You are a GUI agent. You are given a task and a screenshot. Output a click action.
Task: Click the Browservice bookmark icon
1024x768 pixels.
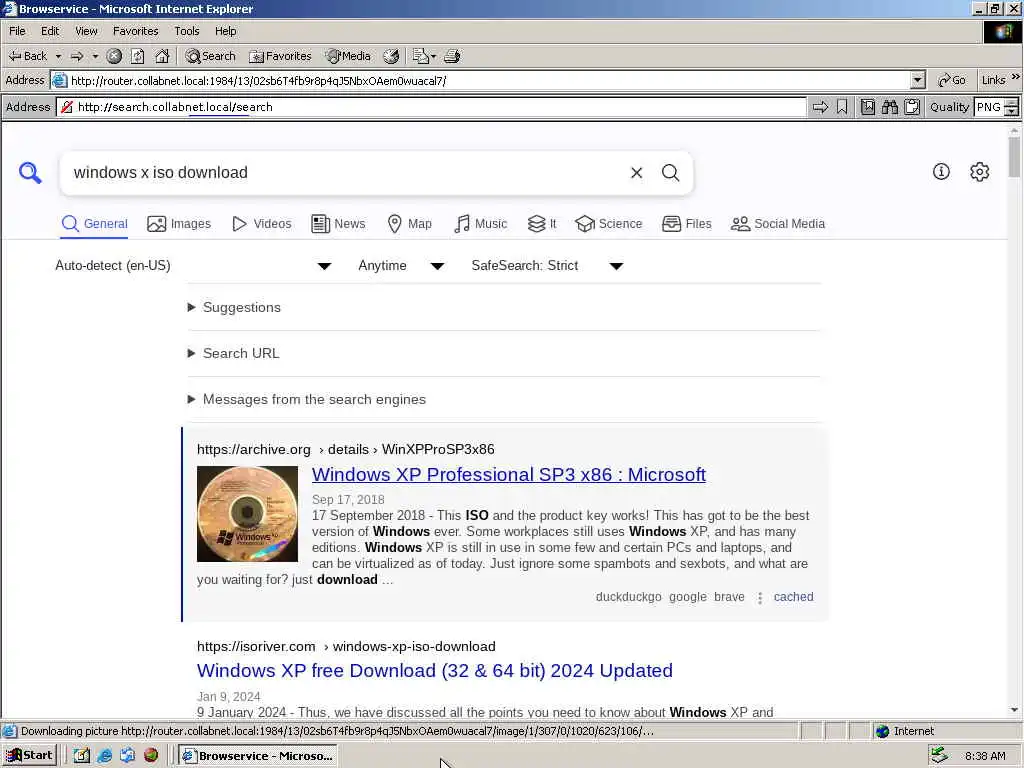[x=842, y=107]
